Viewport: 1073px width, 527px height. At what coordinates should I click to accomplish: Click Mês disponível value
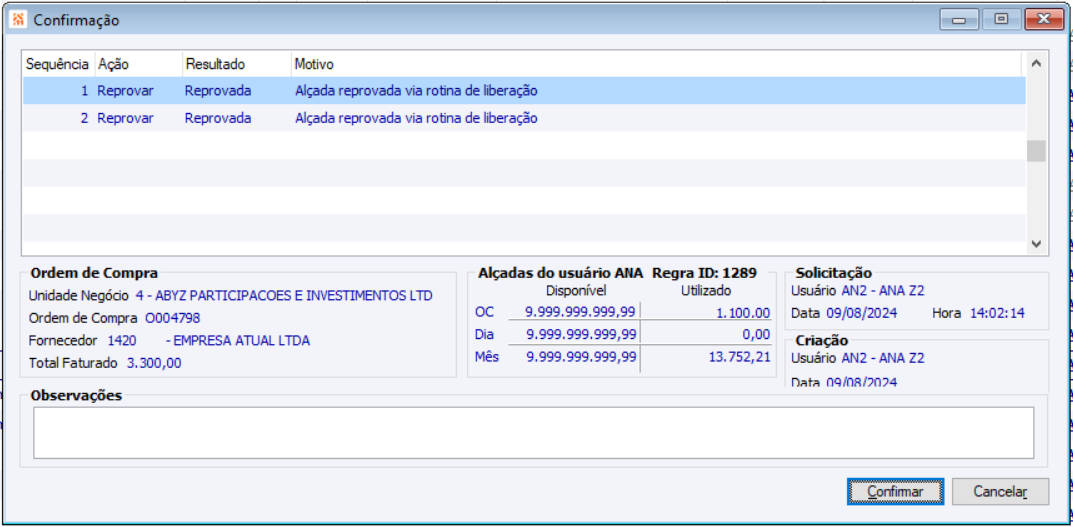(581, 357)
